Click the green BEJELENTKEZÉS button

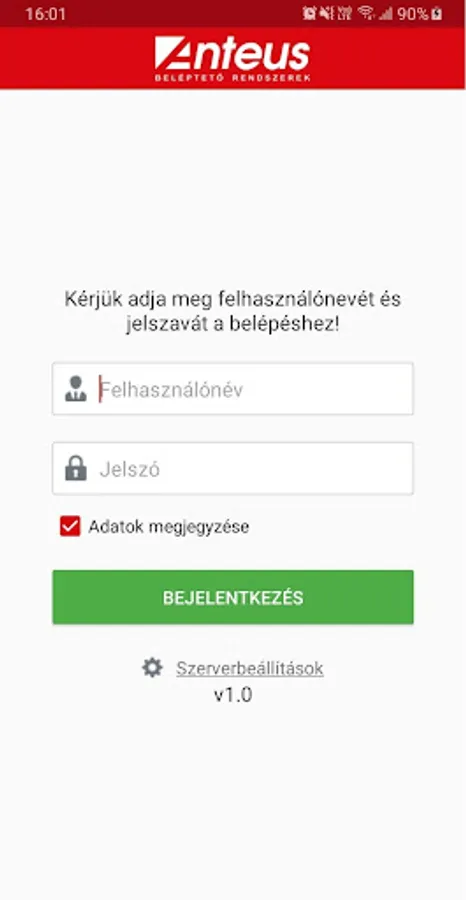232,597
